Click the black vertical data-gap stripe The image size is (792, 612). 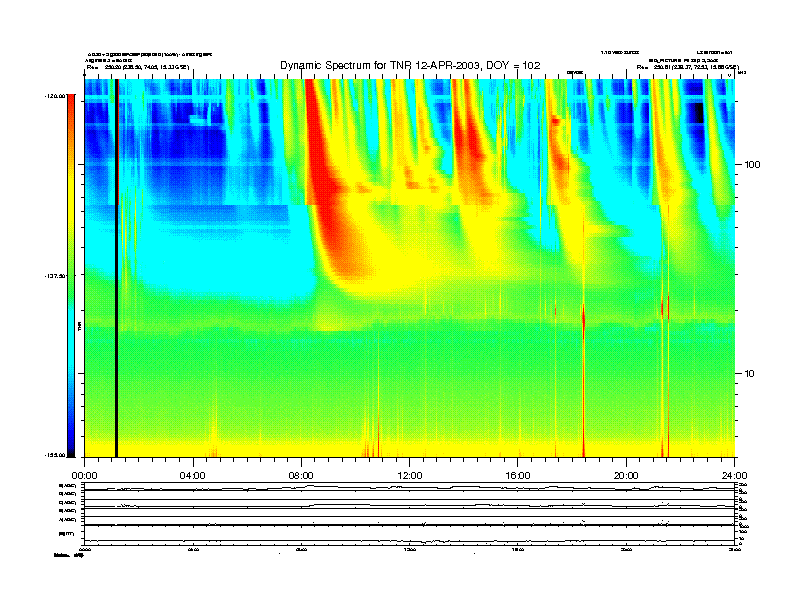pos(117,268)
